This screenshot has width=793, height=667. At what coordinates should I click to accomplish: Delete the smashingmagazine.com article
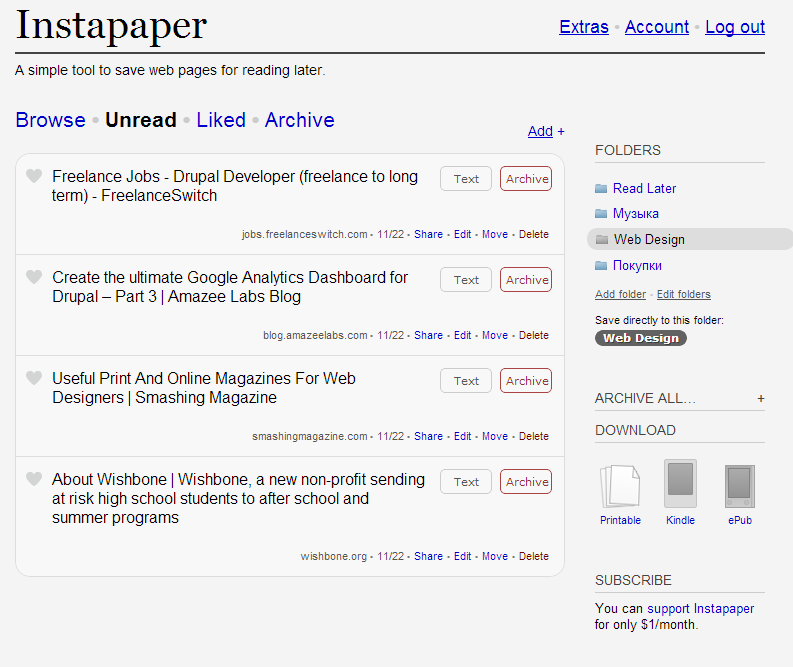tap(534, 436)
